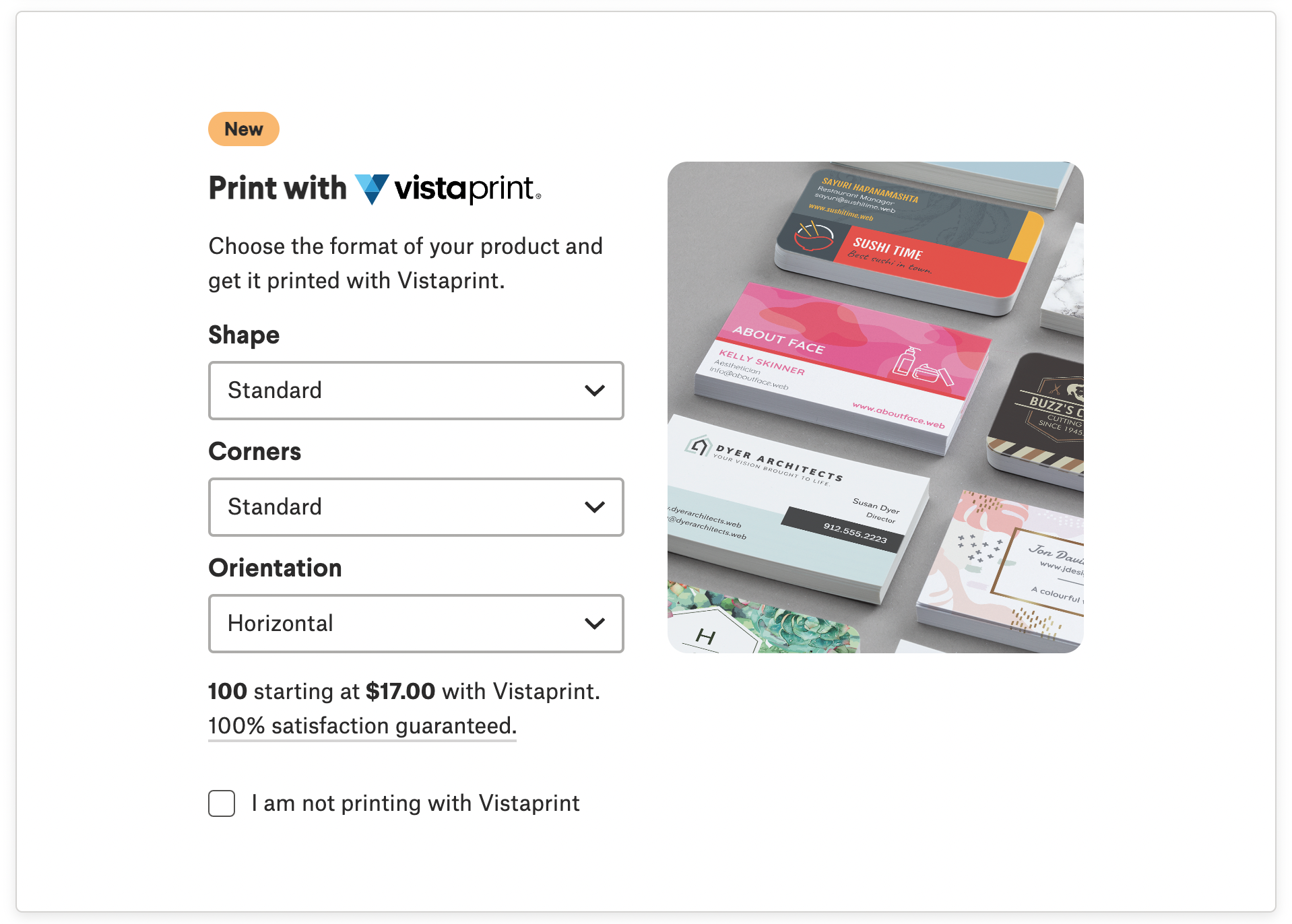Click the vistaprint wordmark text
Viewport: 1292px width, 924px height.
coord(467,189)
